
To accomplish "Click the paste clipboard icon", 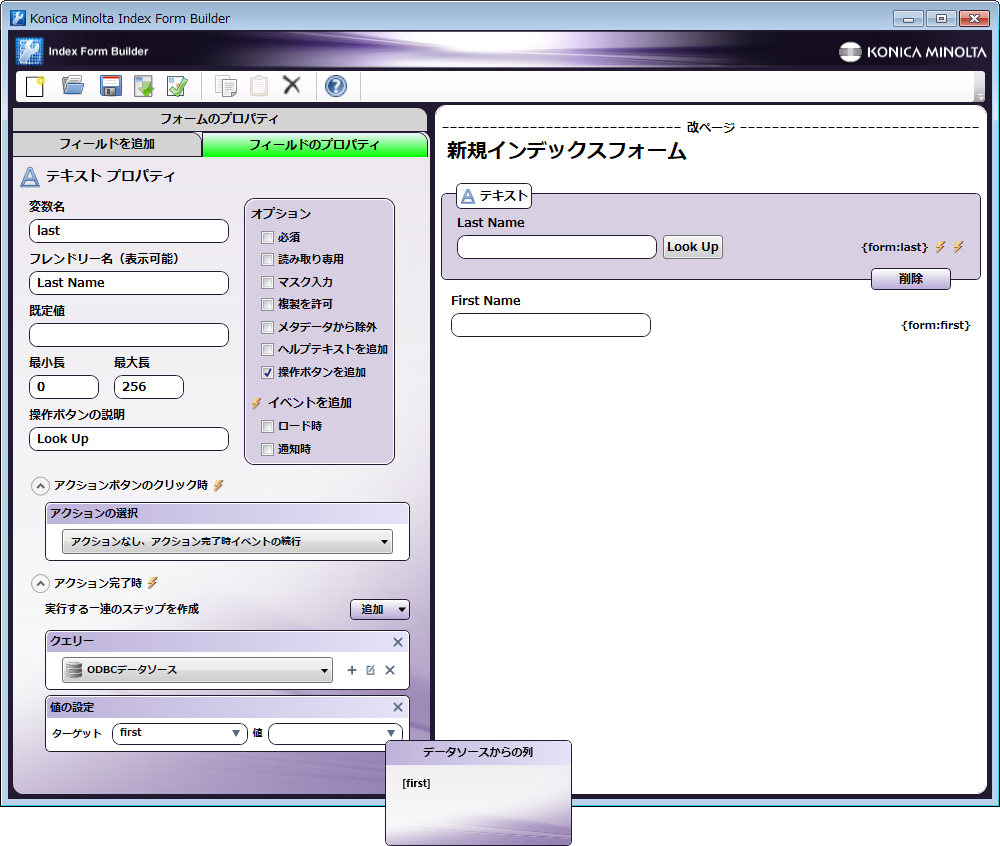I will click(259, 85).
